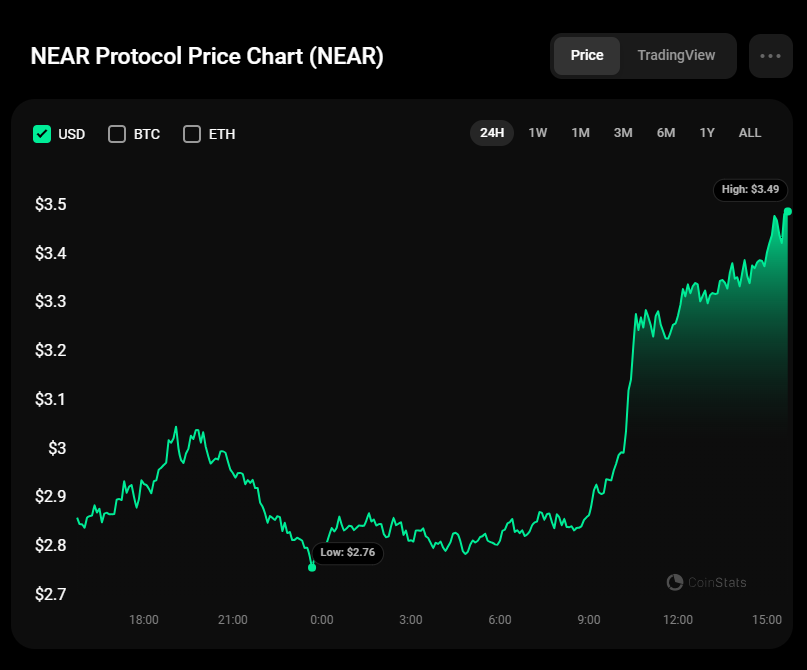Select the 3M time range

point(623,133)
